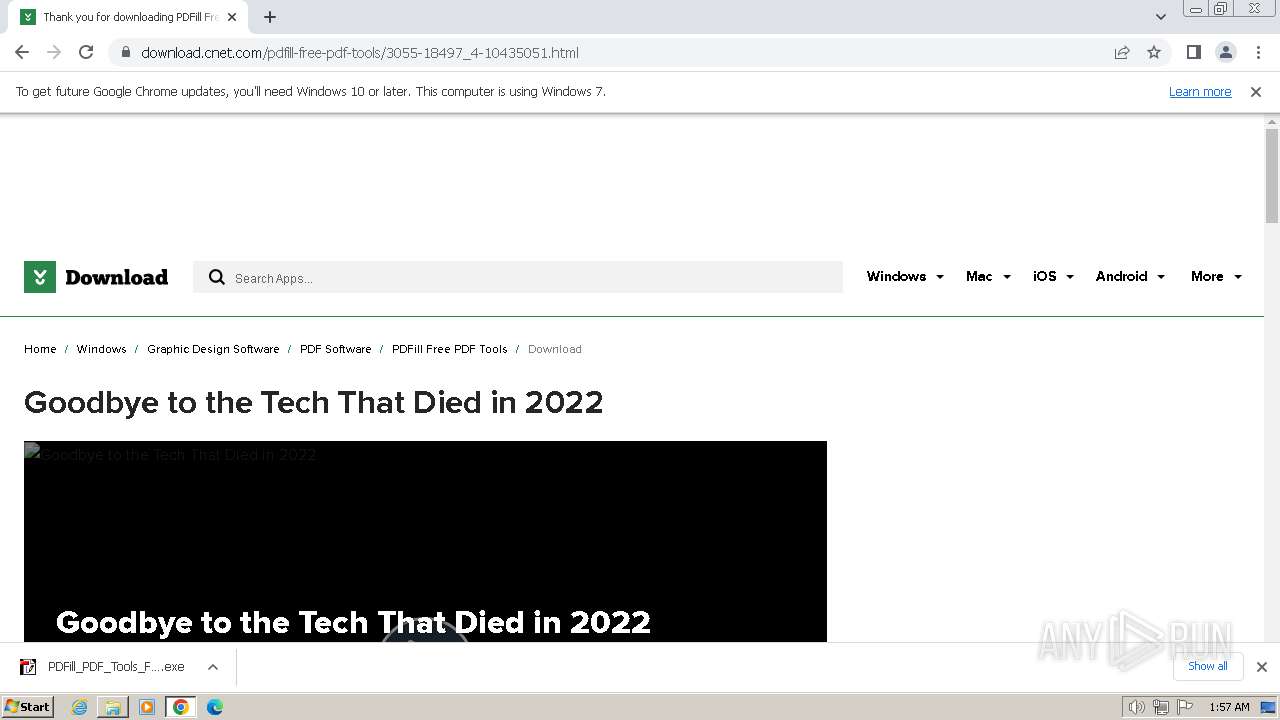
Task: Click the search magnifier icon
Action: (x=217, y=277)
